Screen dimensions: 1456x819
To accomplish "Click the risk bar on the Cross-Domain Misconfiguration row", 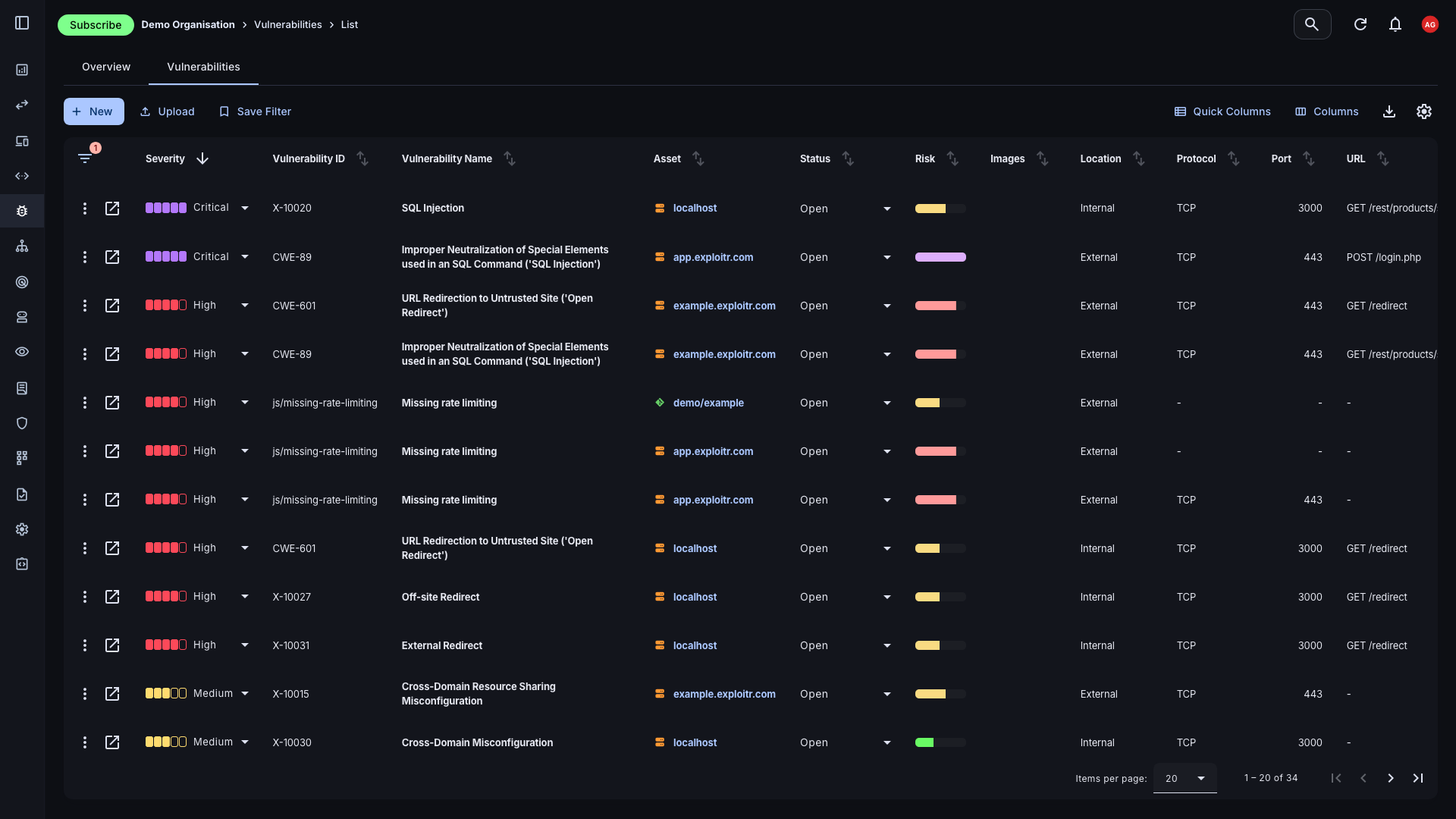I will point(939,742).
